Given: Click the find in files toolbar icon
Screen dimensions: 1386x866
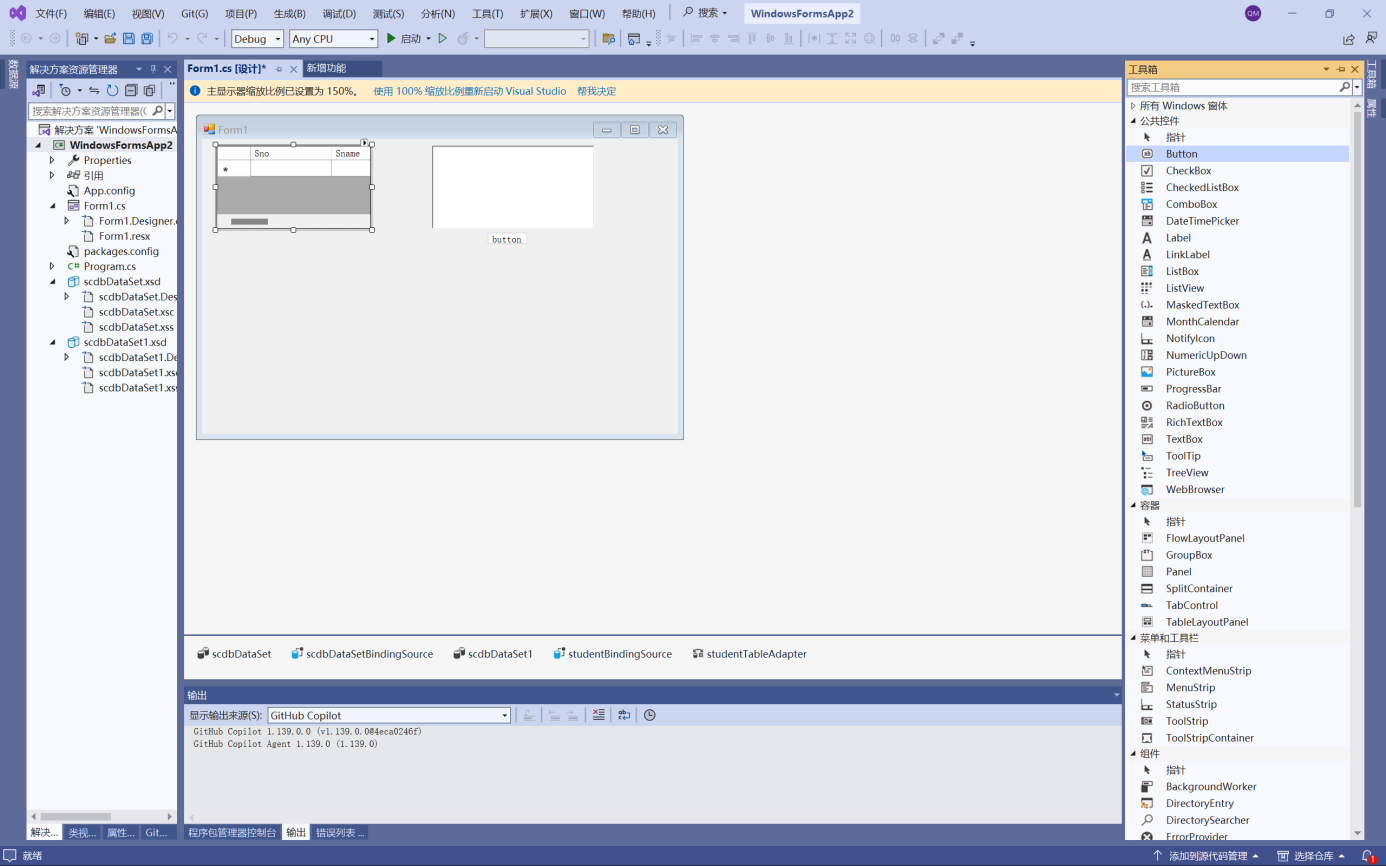Looking at the screenshot, I should point(608,38).
